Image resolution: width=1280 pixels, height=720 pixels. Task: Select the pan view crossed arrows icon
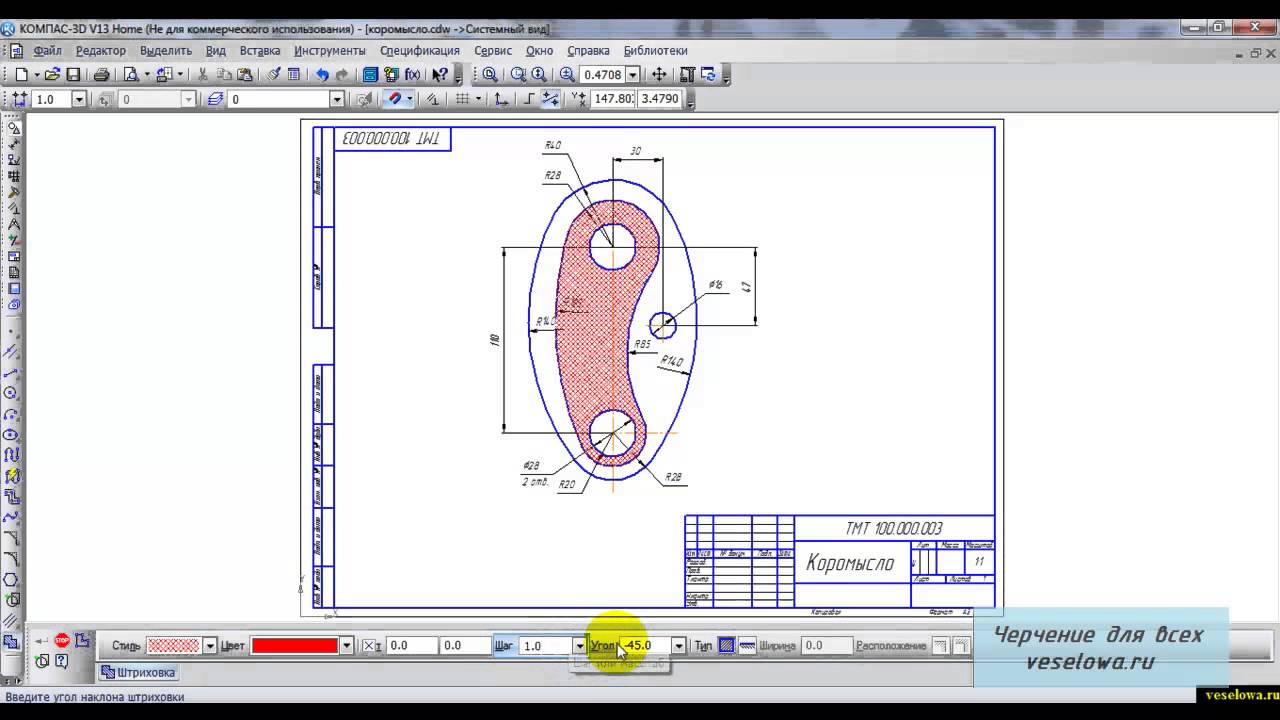click(659, 74)
